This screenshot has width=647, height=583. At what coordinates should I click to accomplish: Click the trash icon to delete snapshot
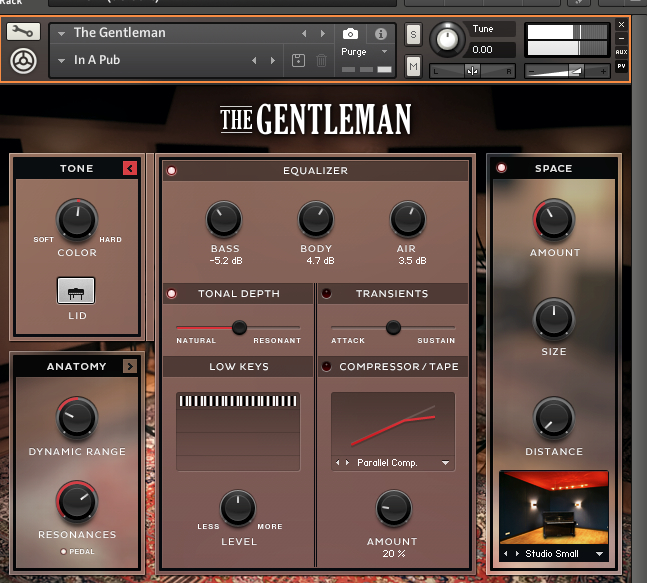click(x=321, y=61)
